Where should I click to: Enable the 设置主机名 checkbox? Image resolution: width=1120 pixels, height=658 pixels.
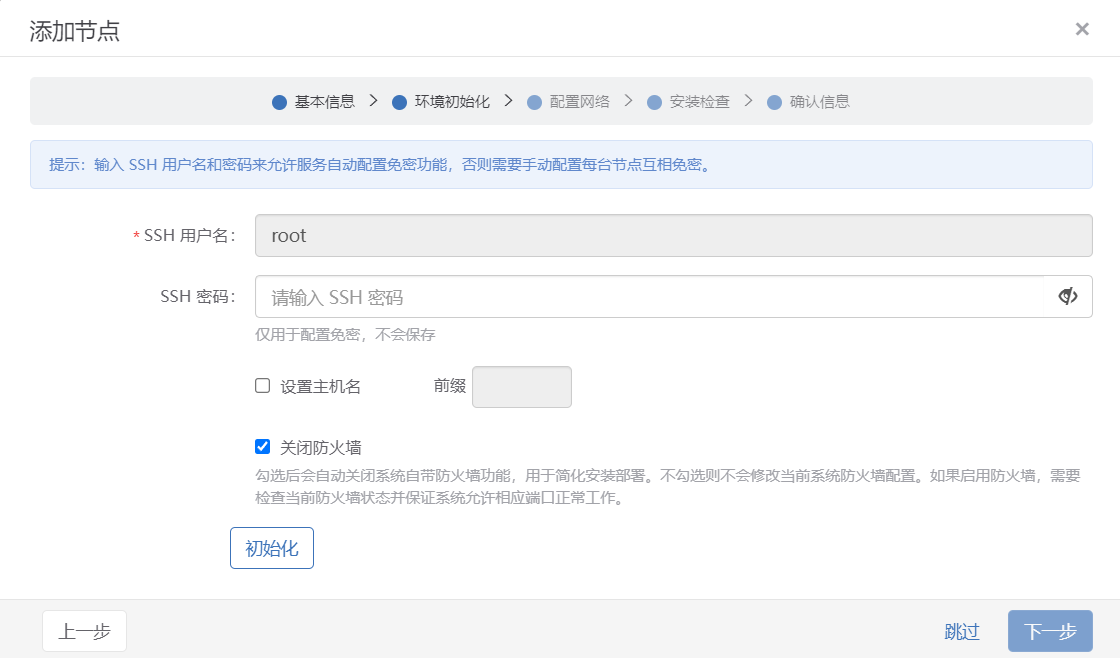(263, 386)
